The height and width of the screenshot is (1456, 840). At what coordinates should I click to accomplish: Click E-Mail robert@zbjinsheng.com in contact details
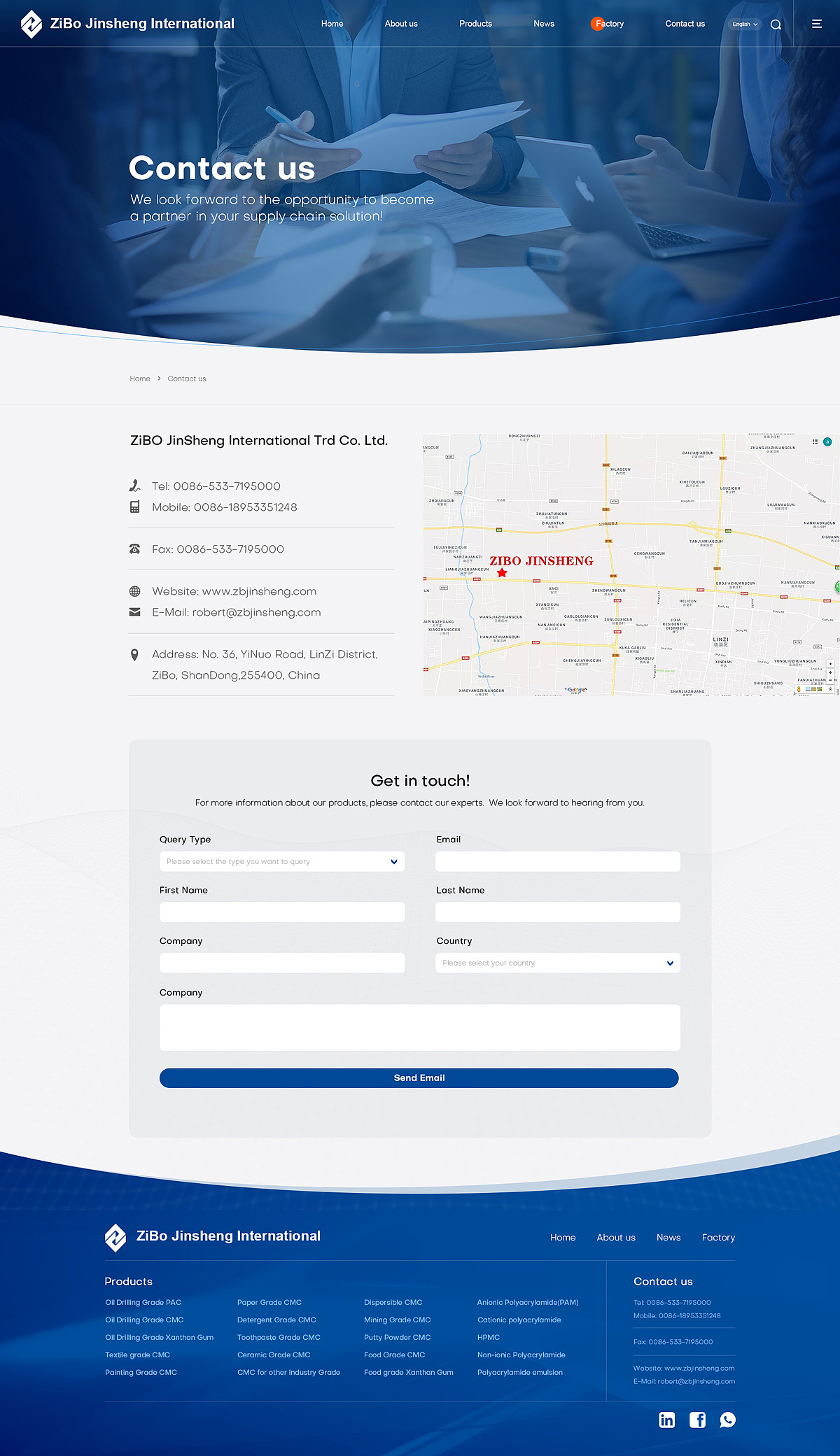coord(256,612)
